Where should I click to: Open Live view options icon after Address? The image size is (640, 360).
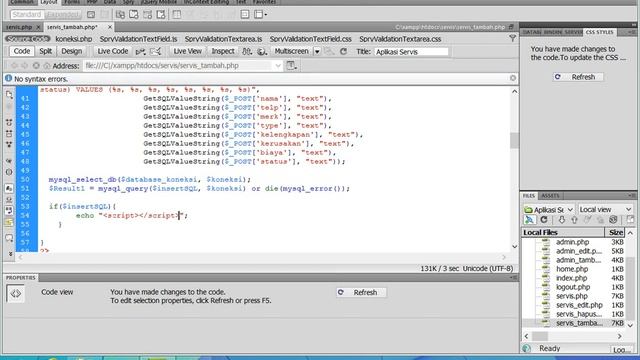click(291, 66)
